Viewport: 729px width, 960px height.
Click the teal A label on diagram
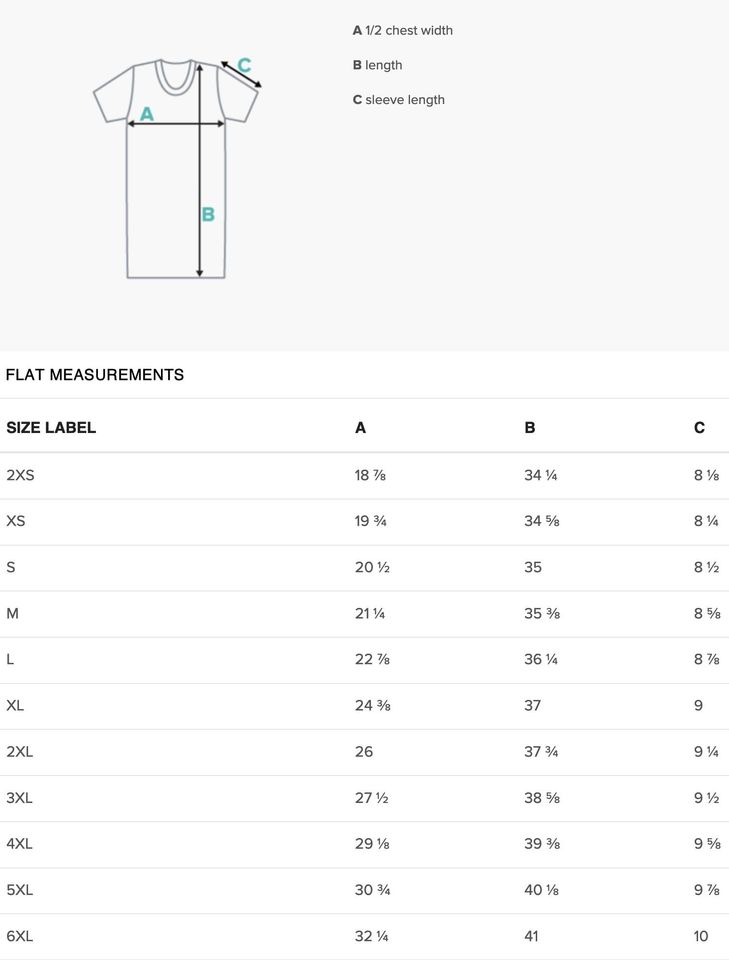coord(147,114)
